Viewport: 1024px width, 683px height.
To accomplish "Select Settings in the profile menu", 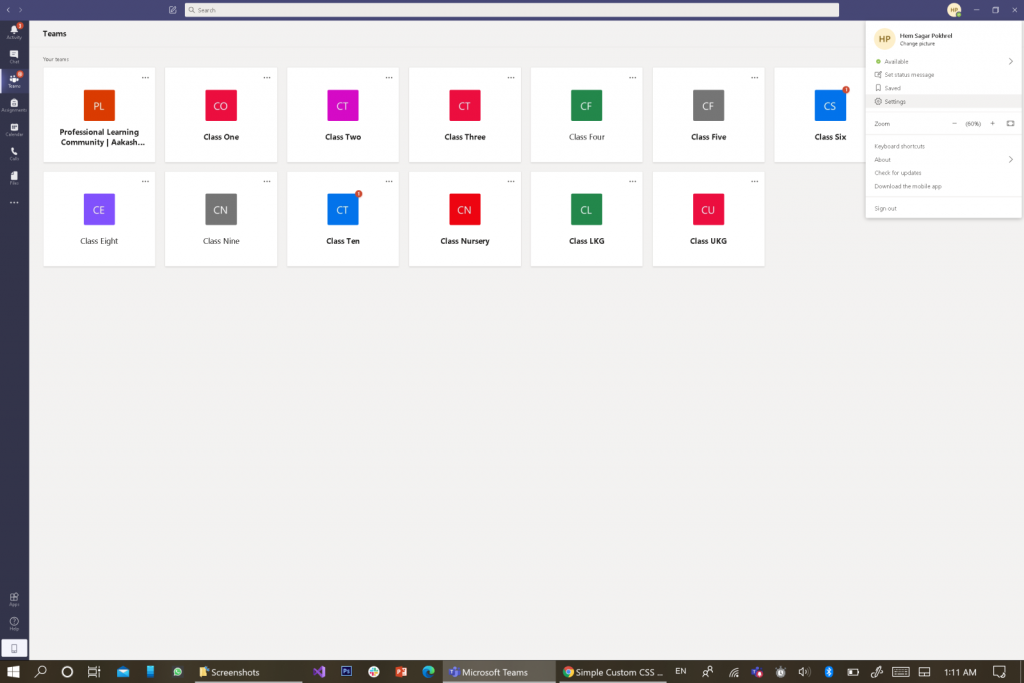I will (895, 101).
